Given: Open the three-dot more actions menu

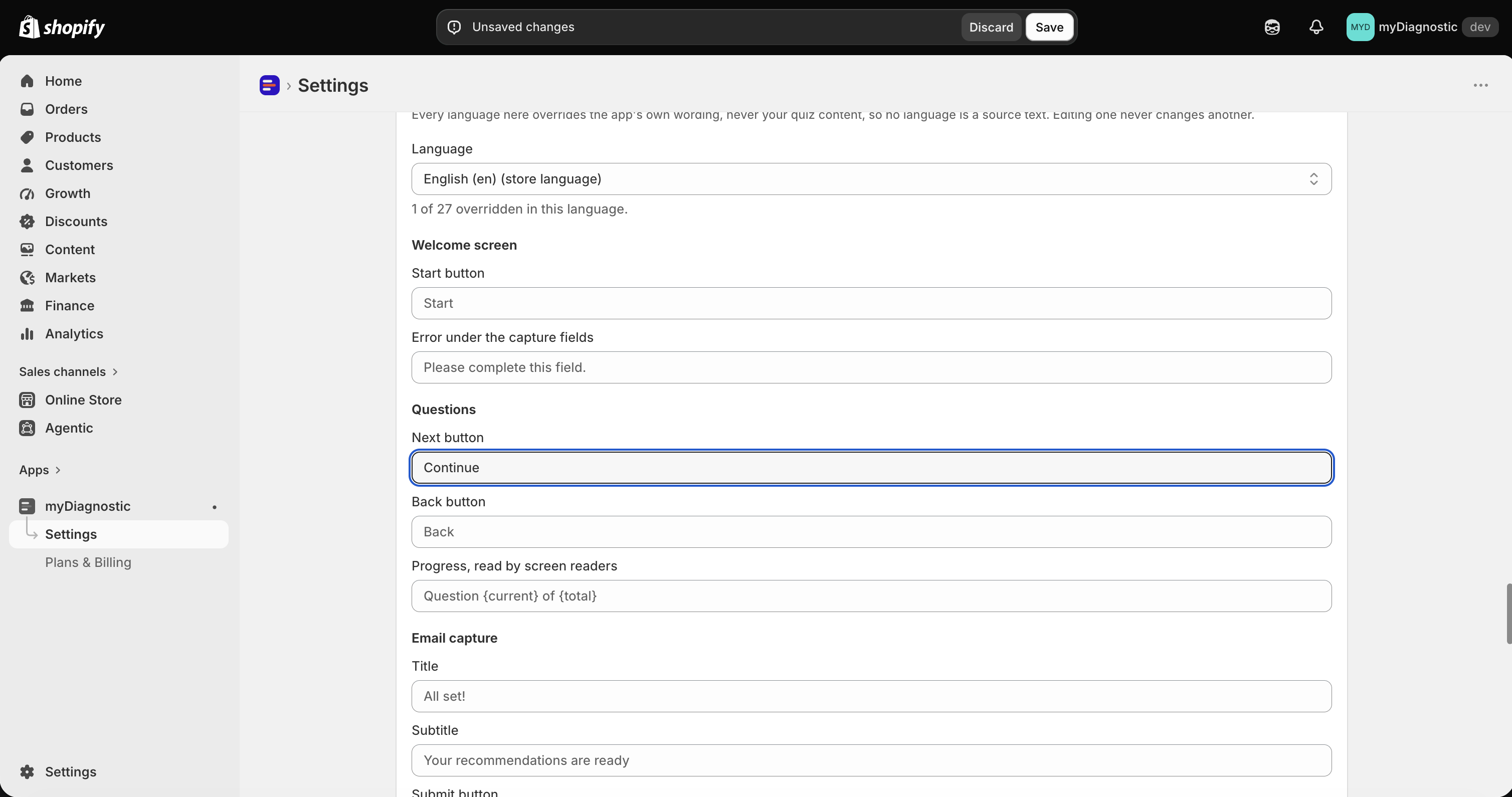Looking at the screenshot, I should click(1480, 85).
